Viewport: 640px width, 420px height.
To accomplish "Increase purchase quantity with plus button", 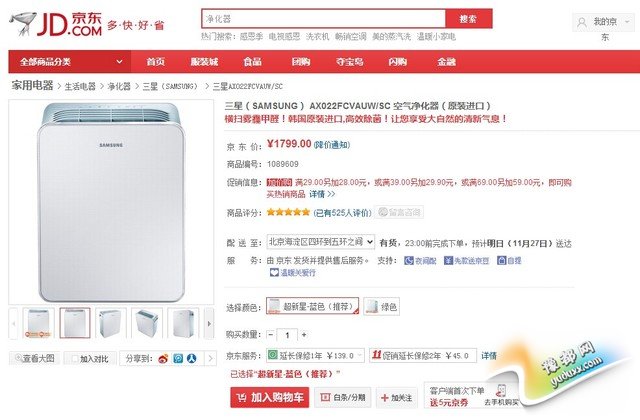I will click(304, 335).
